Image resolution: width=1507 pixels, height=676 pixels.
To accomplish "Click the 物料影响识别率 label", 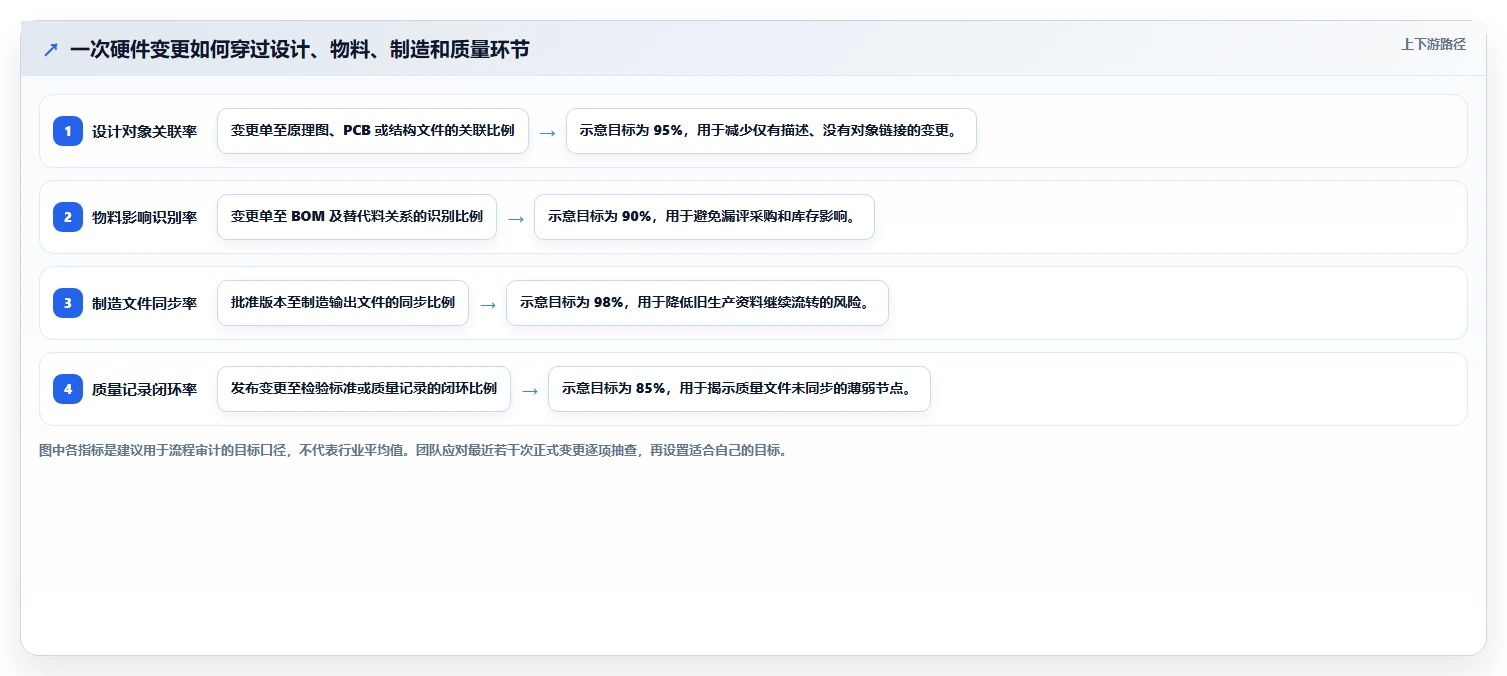I will 144,217.
